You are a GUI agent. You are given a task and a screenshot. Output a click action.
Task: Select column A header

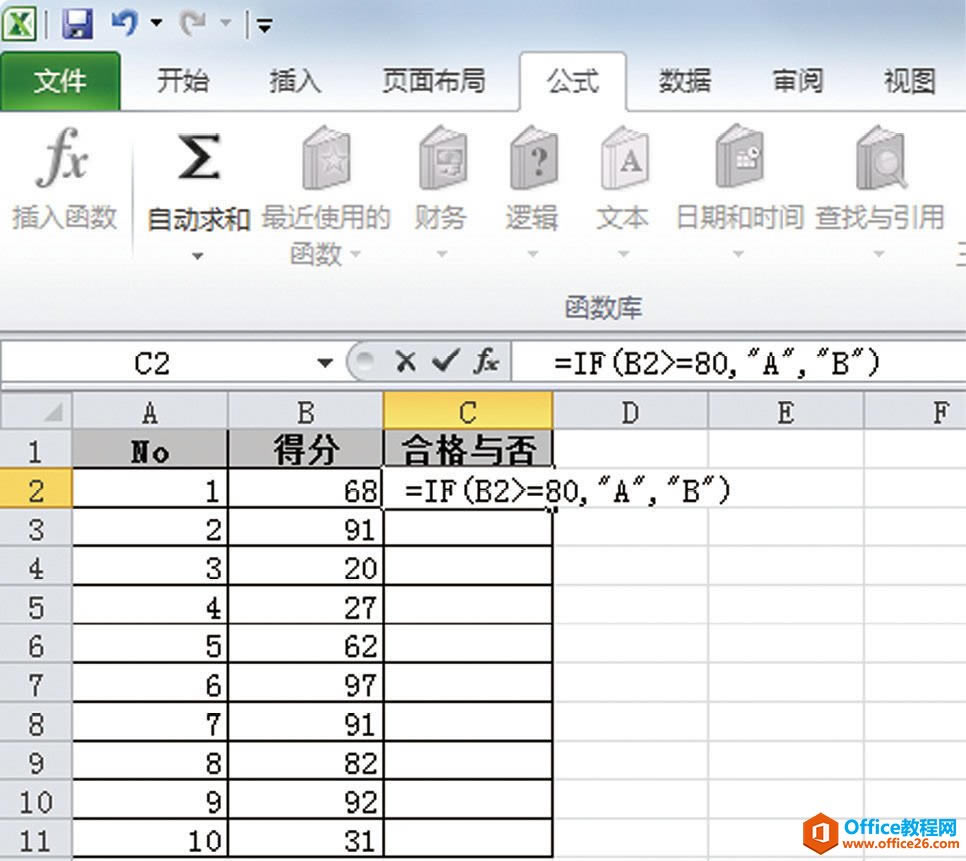click(150, 411)
